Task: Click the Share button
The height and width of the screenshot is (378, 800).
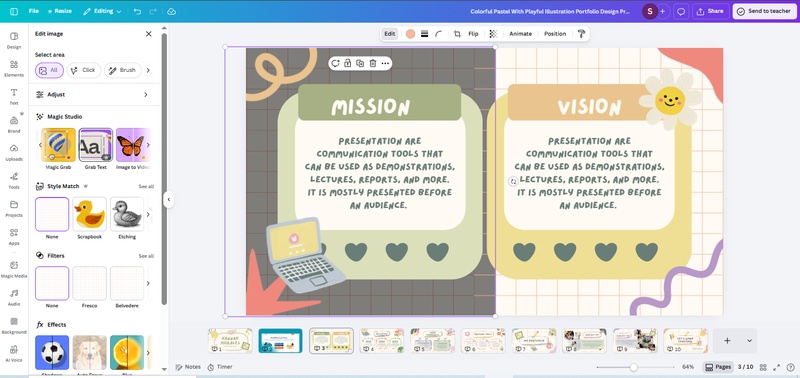Action: pos(710,11)
